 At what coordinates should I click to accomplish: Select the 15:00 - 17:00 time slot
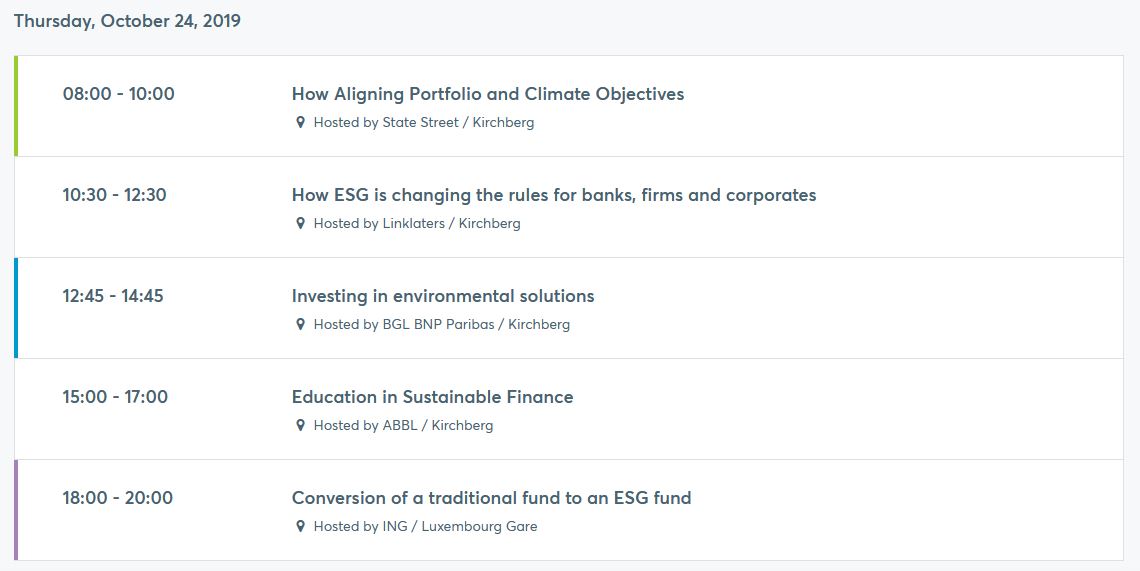pyautogui.click(x=115, y=397)
